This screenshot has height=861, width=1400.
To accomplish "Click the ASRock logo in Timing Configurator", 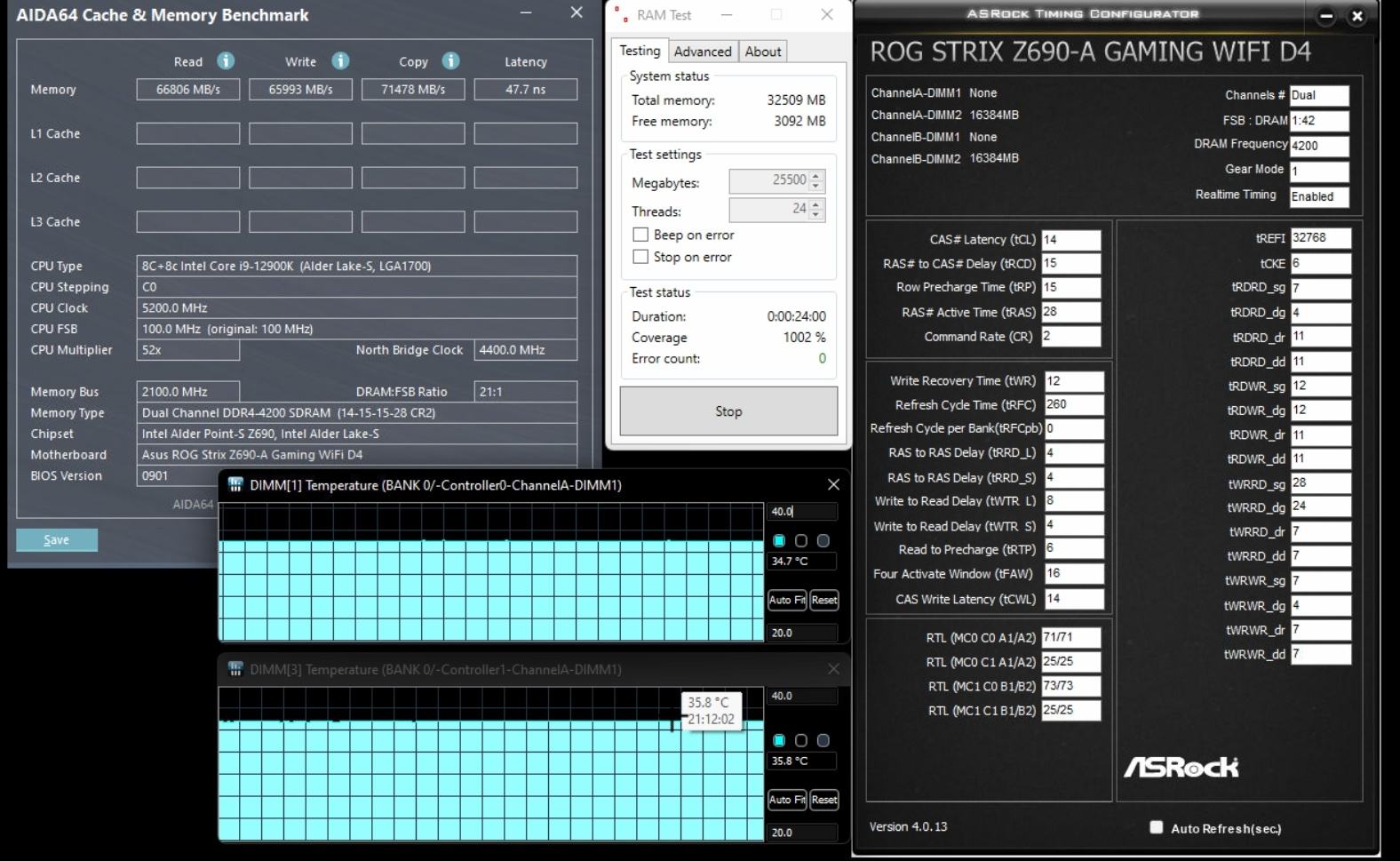I will (1181, 767).
